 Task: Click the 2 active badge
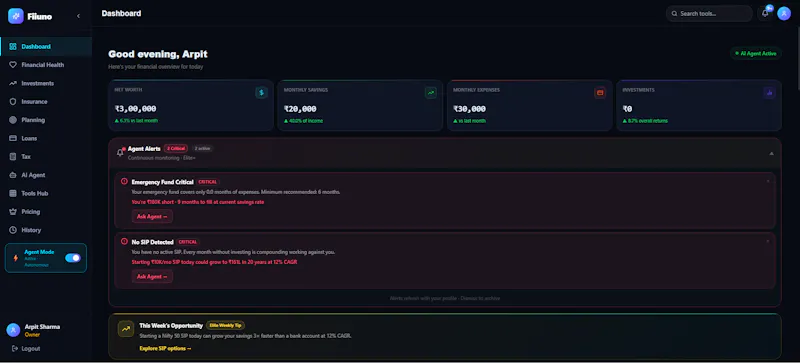point(202,149)
